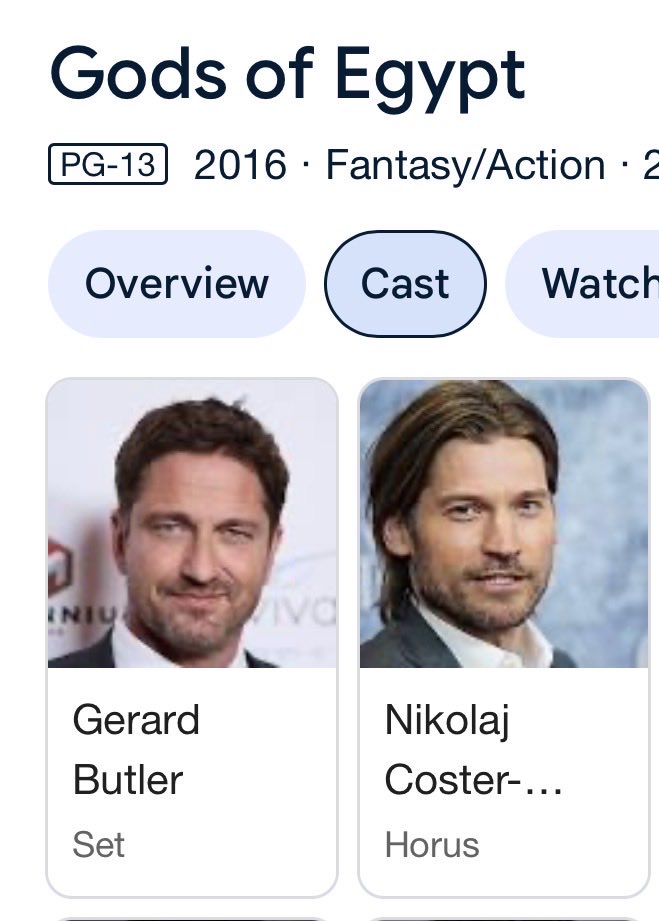This screenshot has width=659, height=921.
Task: Click the Fantasy/Action genre text
Action: click(x=466, y=165)
